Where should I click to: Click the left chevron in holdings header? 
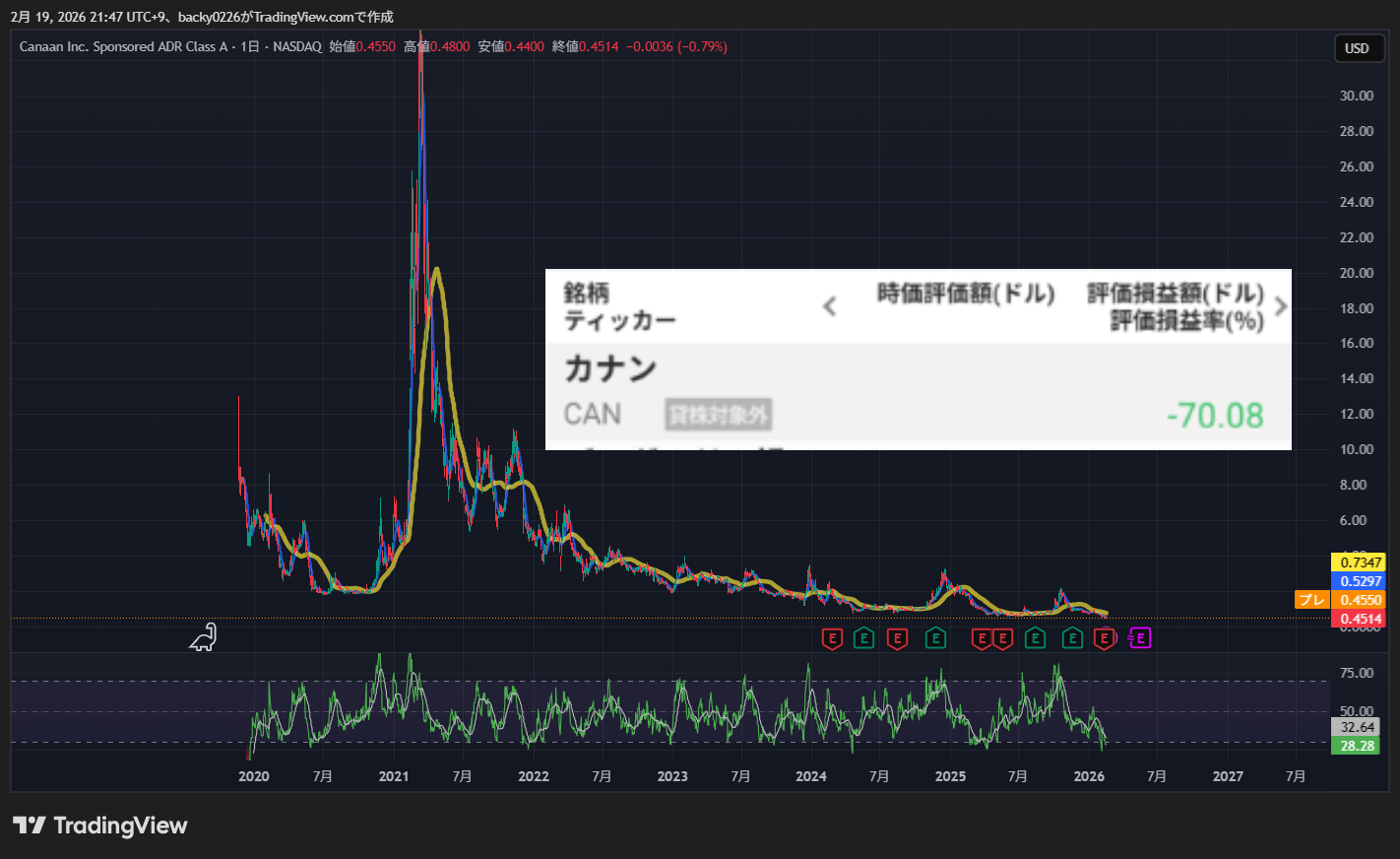tap(830, 306)
